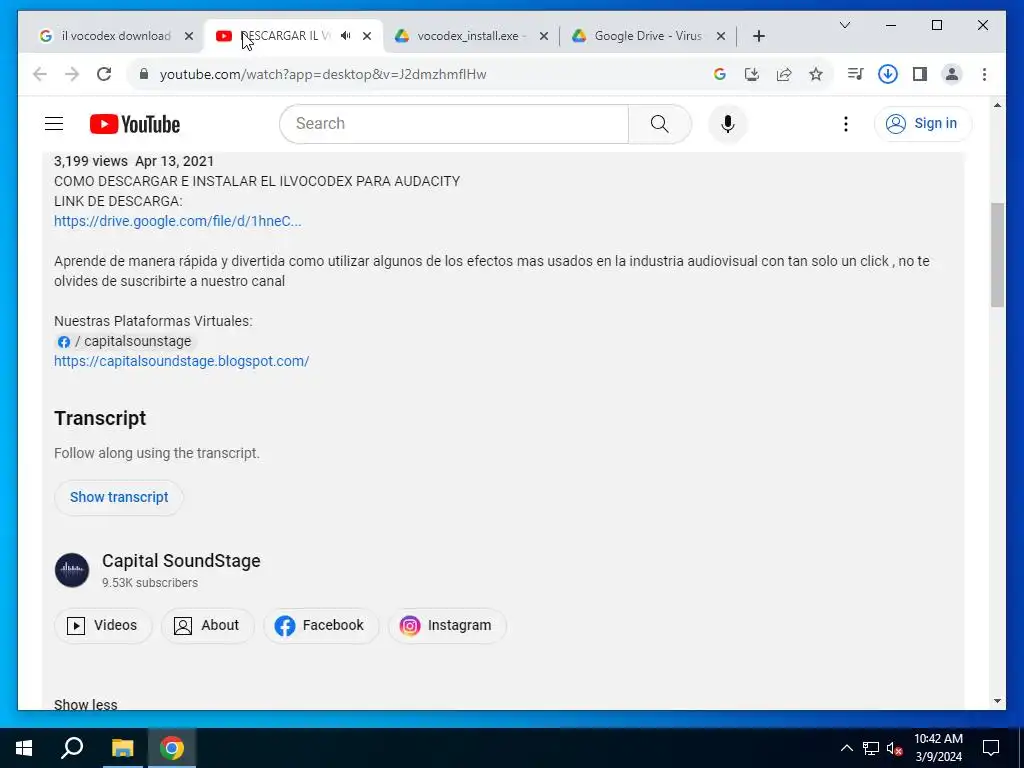Open YouTube settings three-dot menu
The width and height of the screenshot is (1024, 768).
(x=846, y=123)
